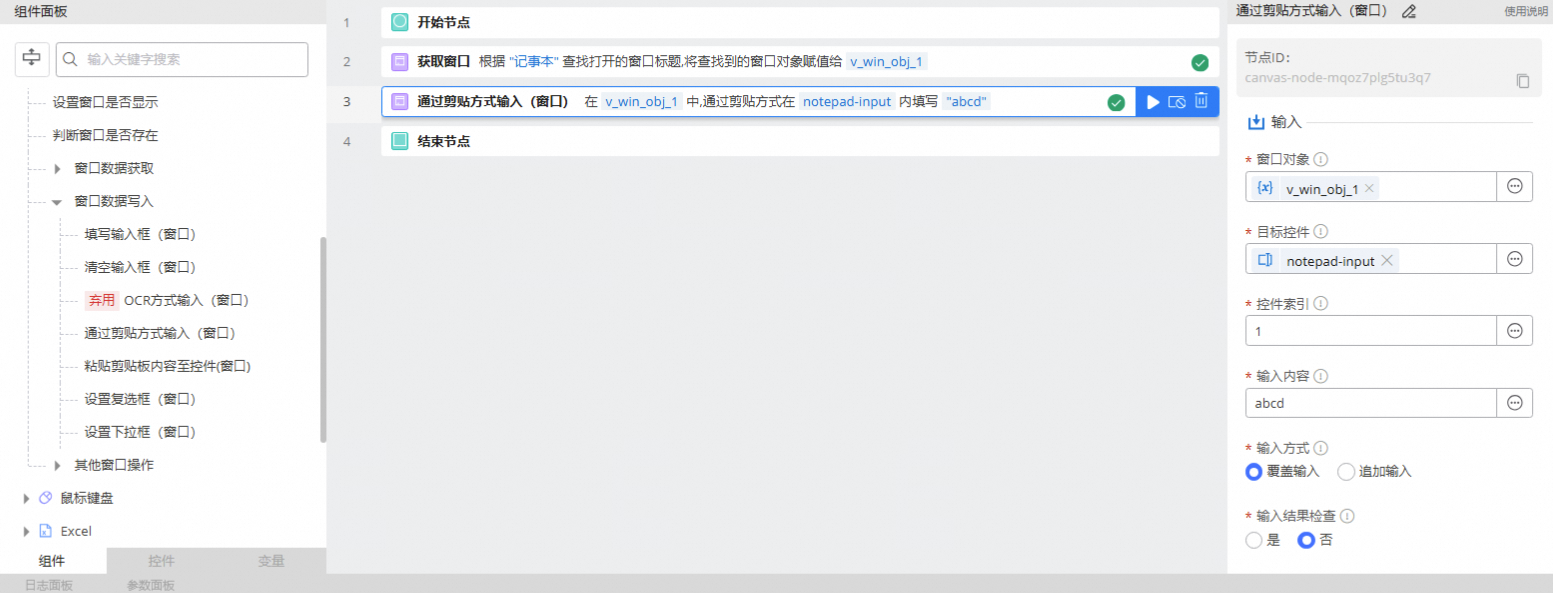Viewport: 1553px width, 593px height.
Task: Open info tooltip beside 输入方式
Action: (x=1321, y=448)
